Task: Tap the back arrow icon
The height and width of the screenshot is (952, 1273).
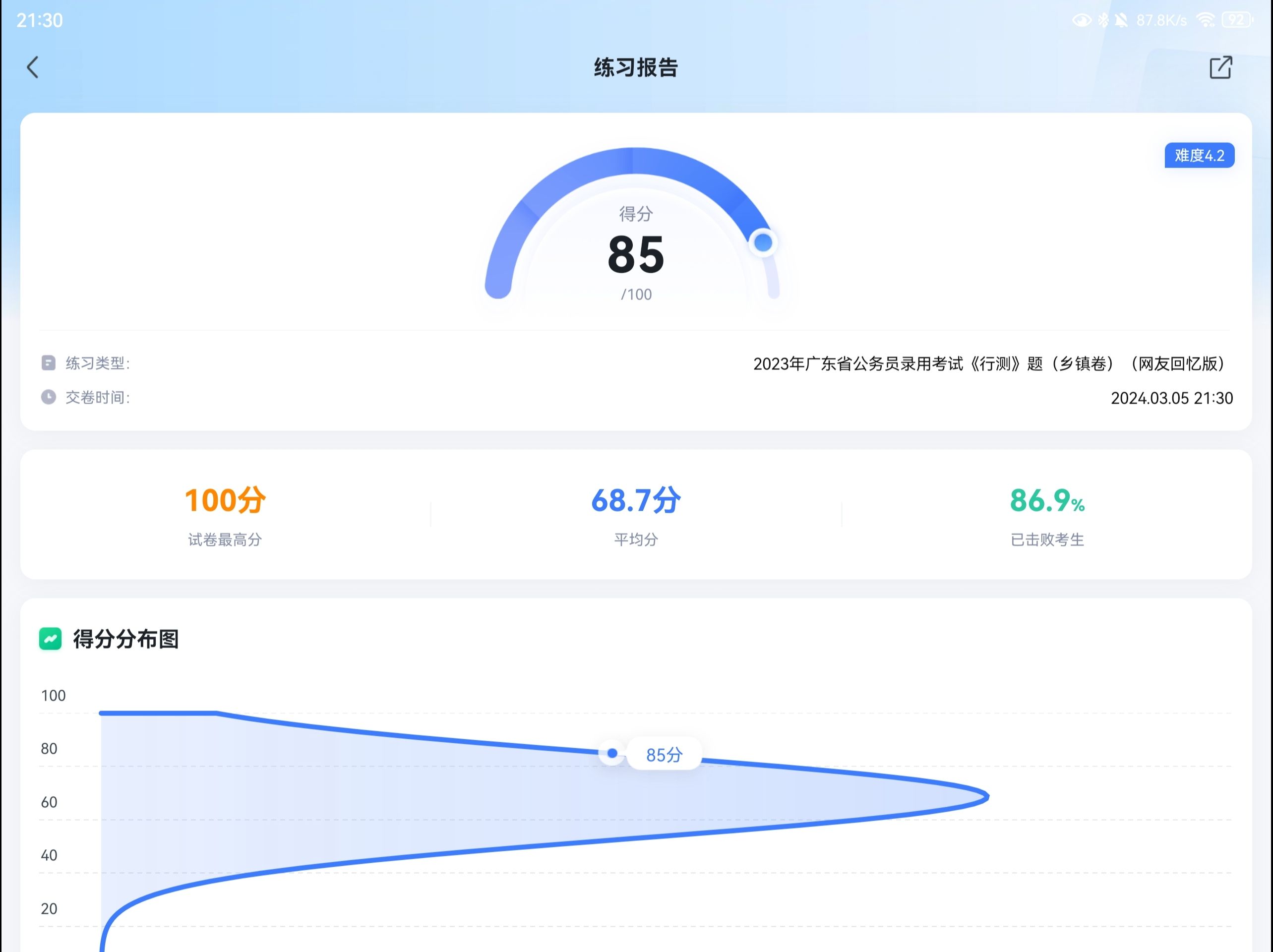Action: [x=33, y=67]
